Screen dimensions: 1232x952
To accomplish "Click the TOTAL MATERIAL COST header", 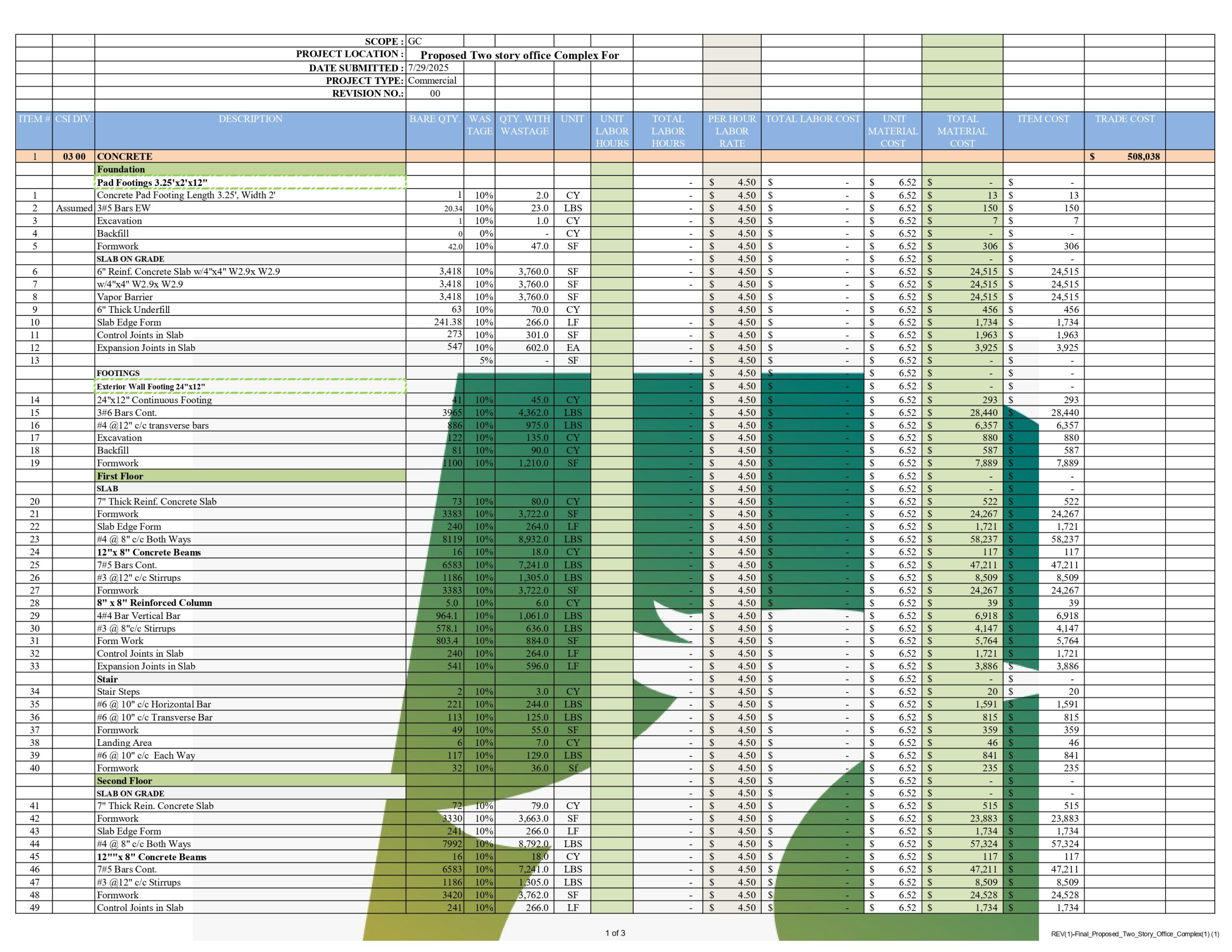I will [962, 131].
